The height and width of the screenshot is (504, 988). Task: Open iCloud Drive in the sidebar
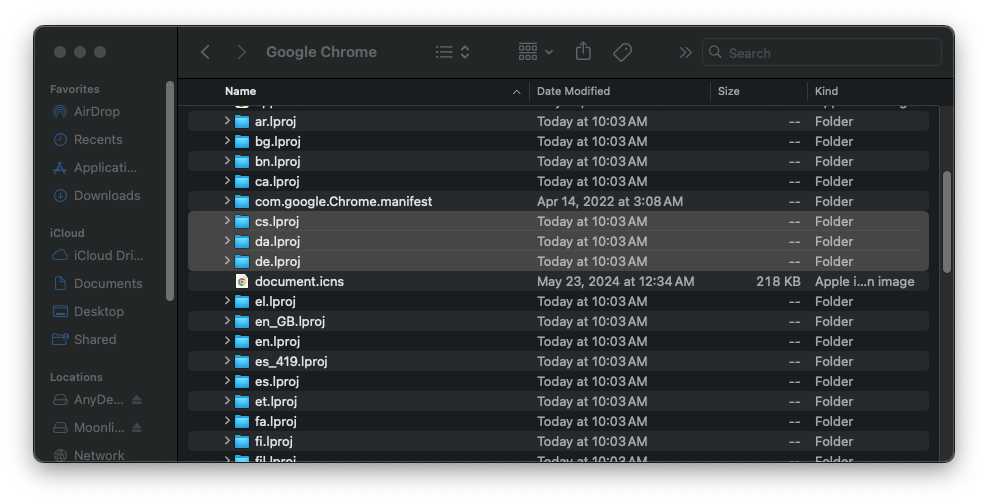coord(97,255)
